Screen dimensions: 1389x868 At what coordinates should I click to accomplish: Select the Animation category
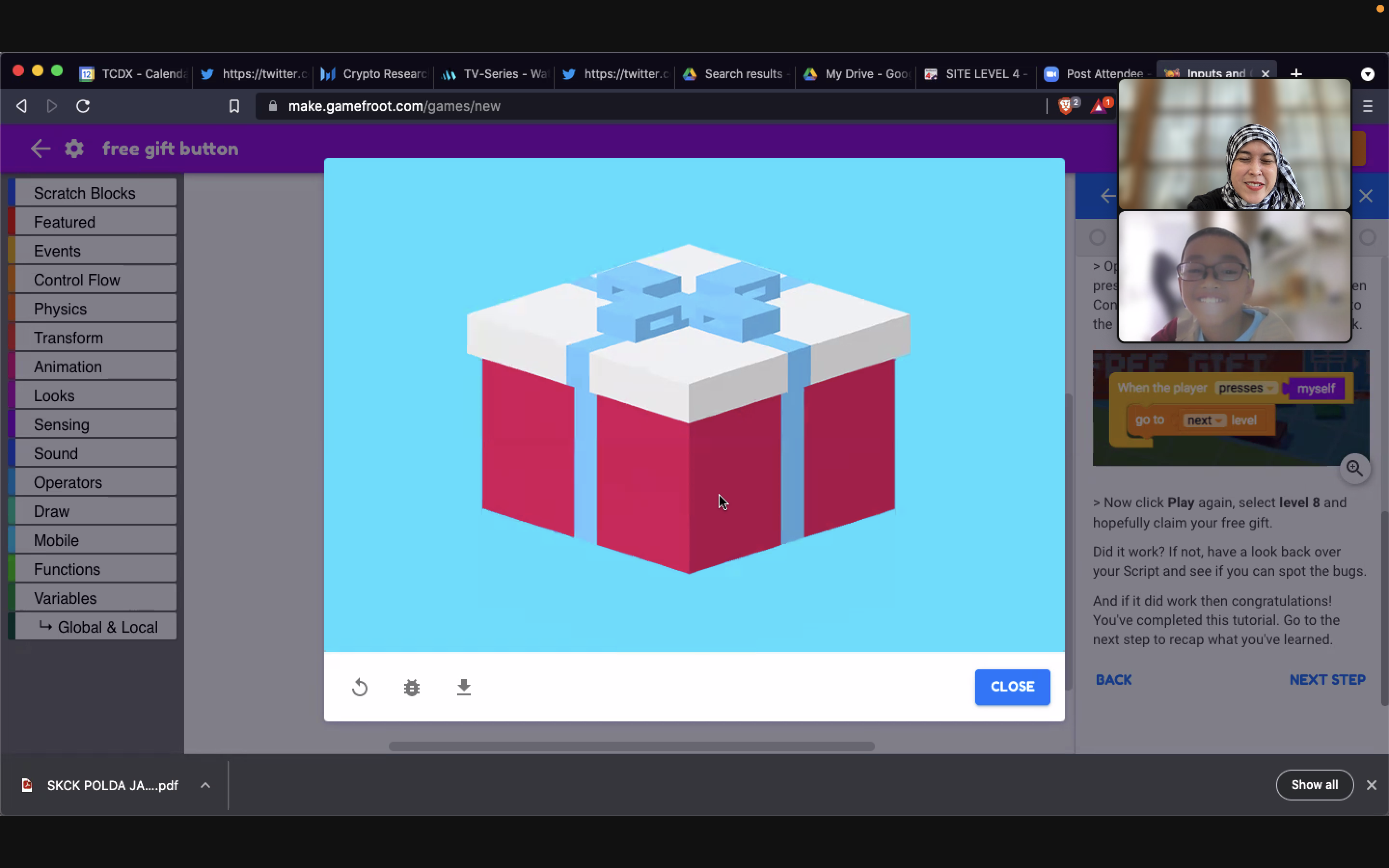pos(93,366)
